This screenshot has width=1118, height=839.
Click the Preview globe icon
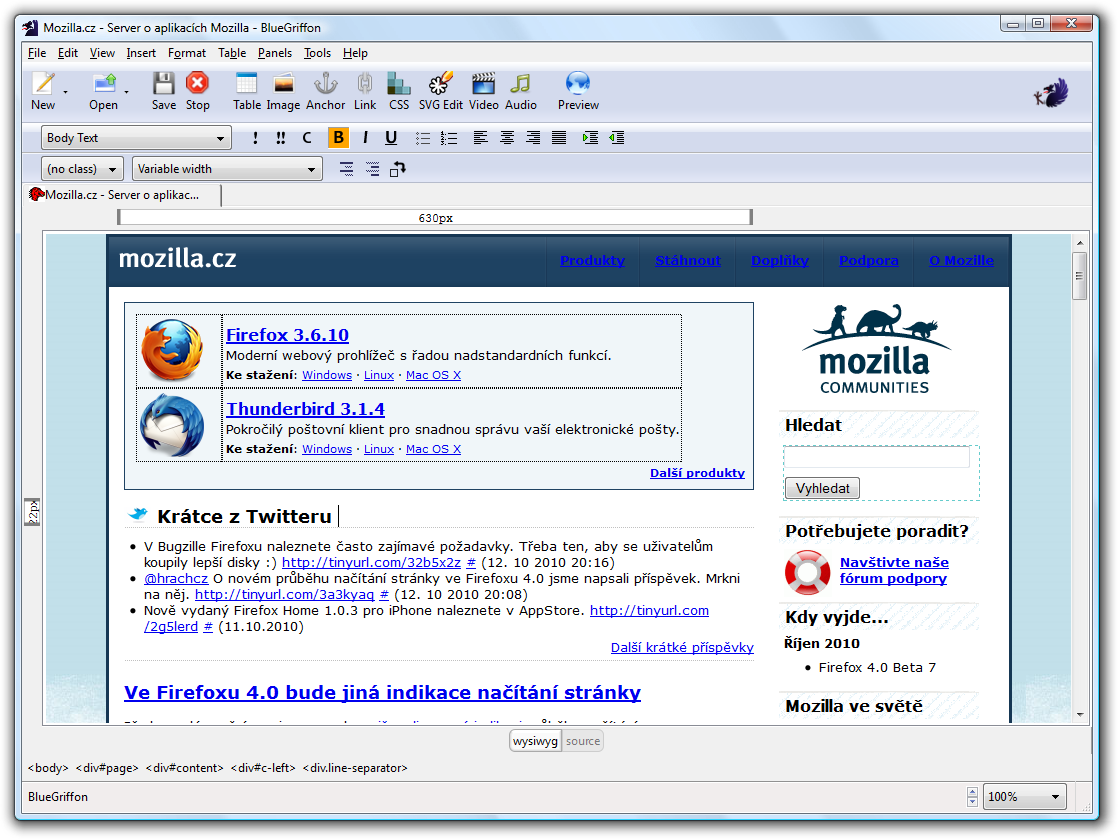[x=578, y=83]
